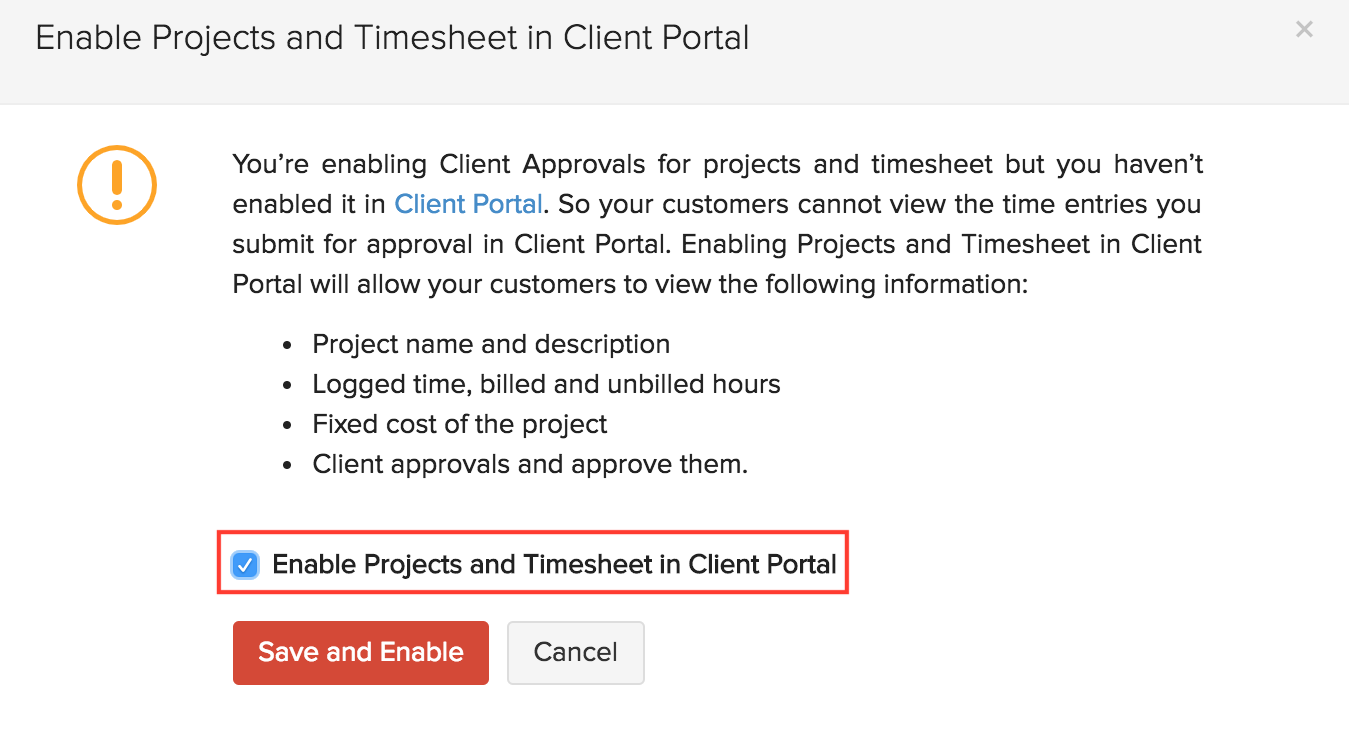Click the bullet Project name and description

[x=490, y=344]
